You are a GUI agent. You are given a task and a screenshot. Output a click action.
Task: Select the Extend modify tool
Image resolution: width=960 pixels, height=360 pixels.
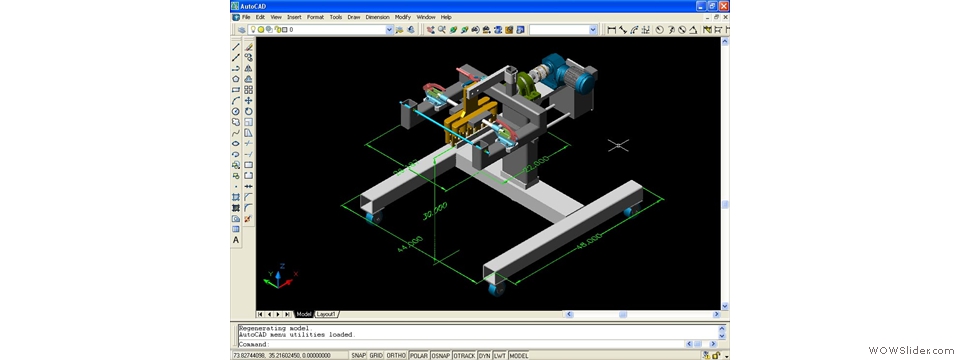click(249, 154)
